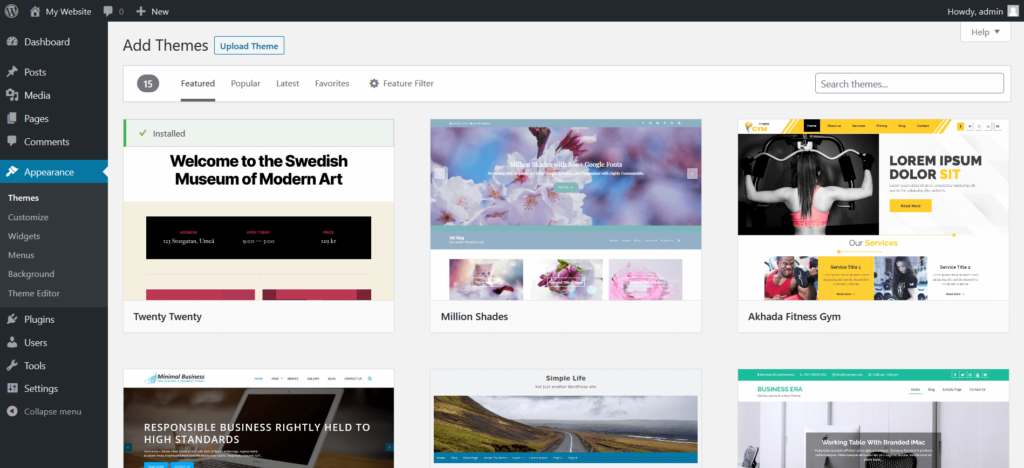Screen dimensions: 1024x468
Task: Go to Plugins in sidebar
Action: [39, 319]
